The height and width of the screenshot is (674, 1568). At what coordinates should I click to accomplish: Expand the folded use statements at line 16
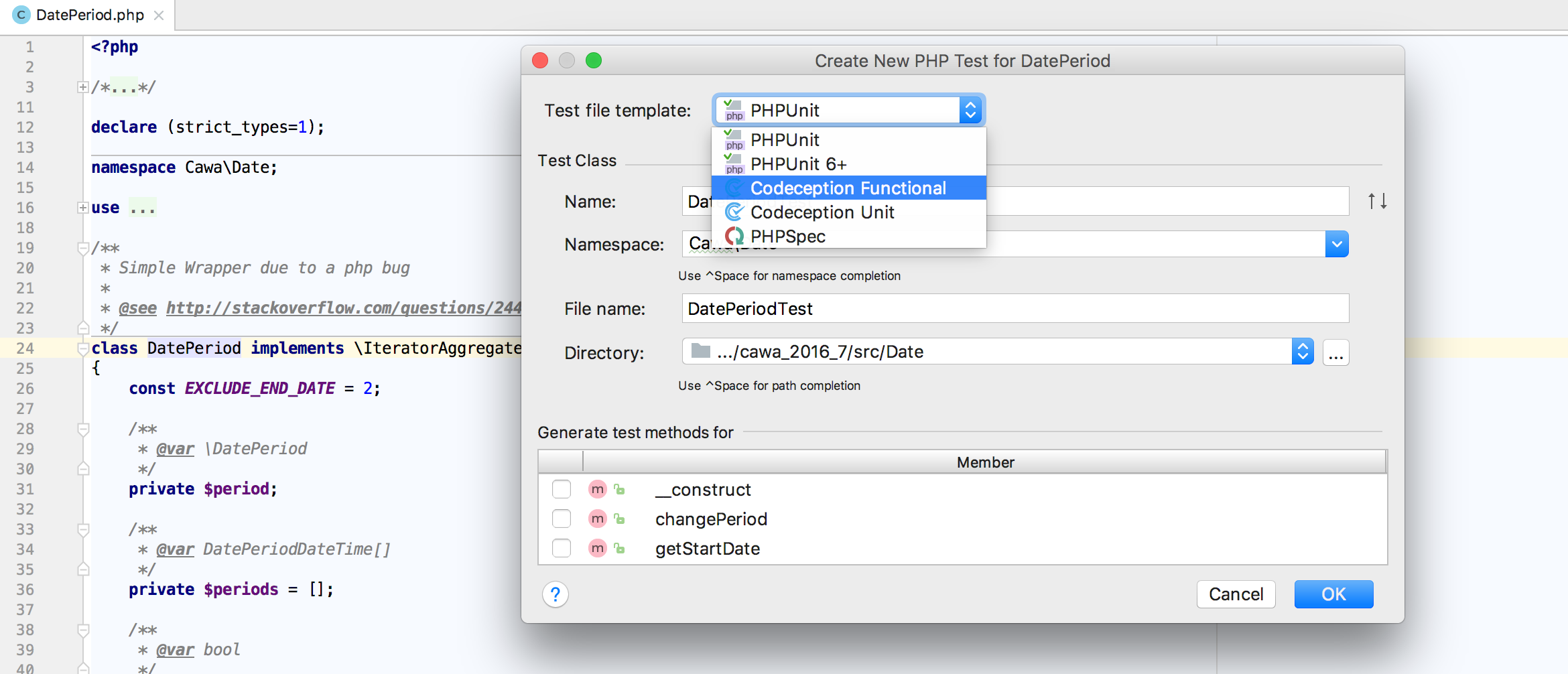click(82, 208)
